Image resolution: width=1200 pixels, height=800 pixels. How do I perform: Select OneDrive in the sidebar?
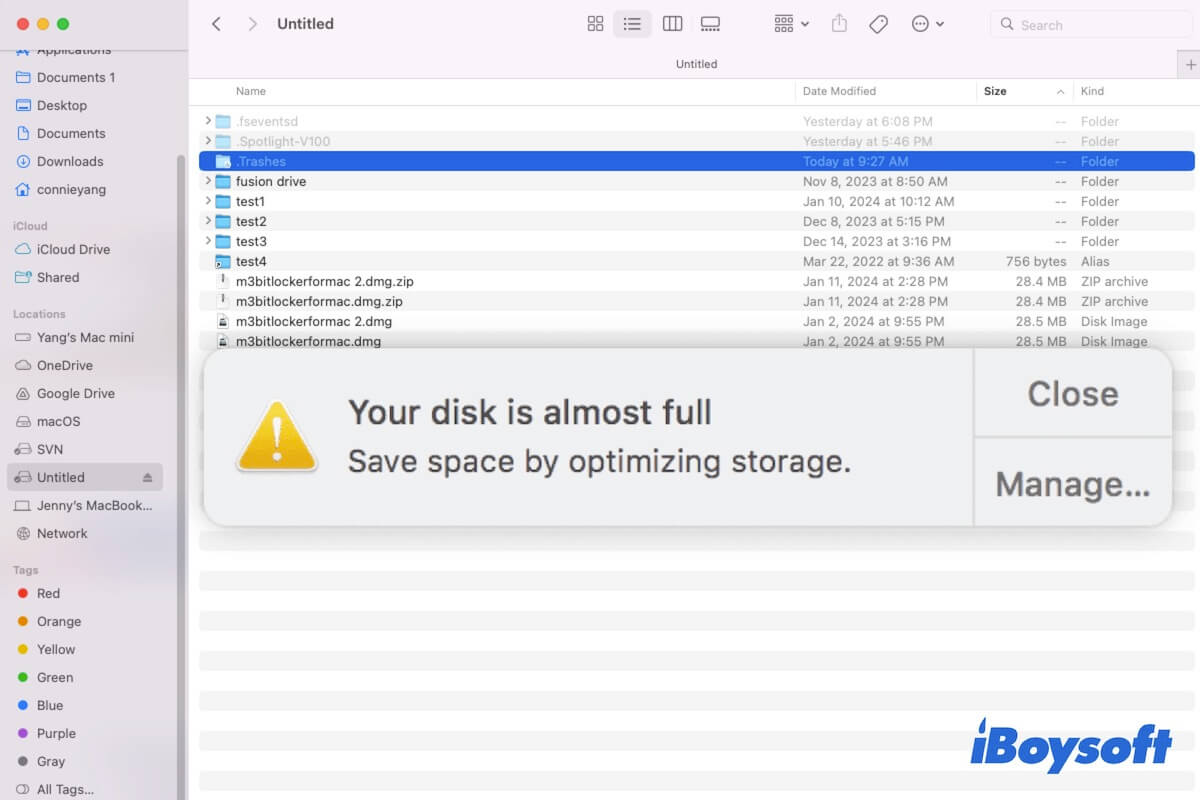coord(63,365)
